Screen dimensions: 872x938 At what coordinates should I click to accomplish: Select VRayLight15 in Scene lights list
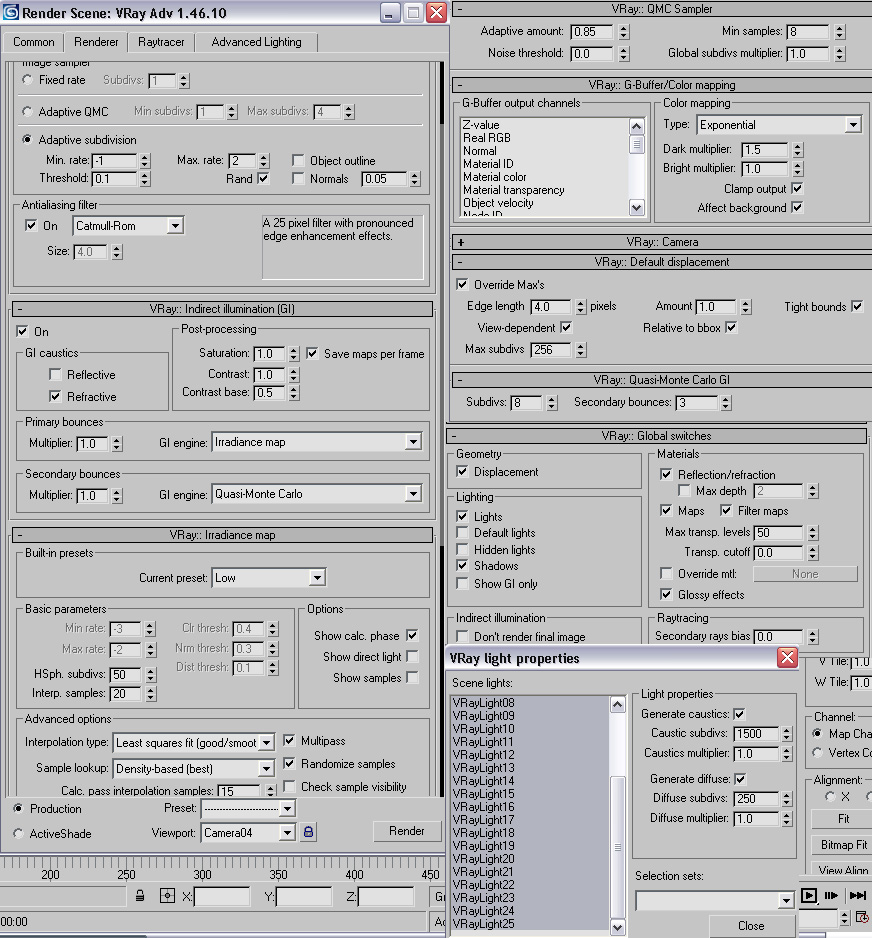pos(483,794)
